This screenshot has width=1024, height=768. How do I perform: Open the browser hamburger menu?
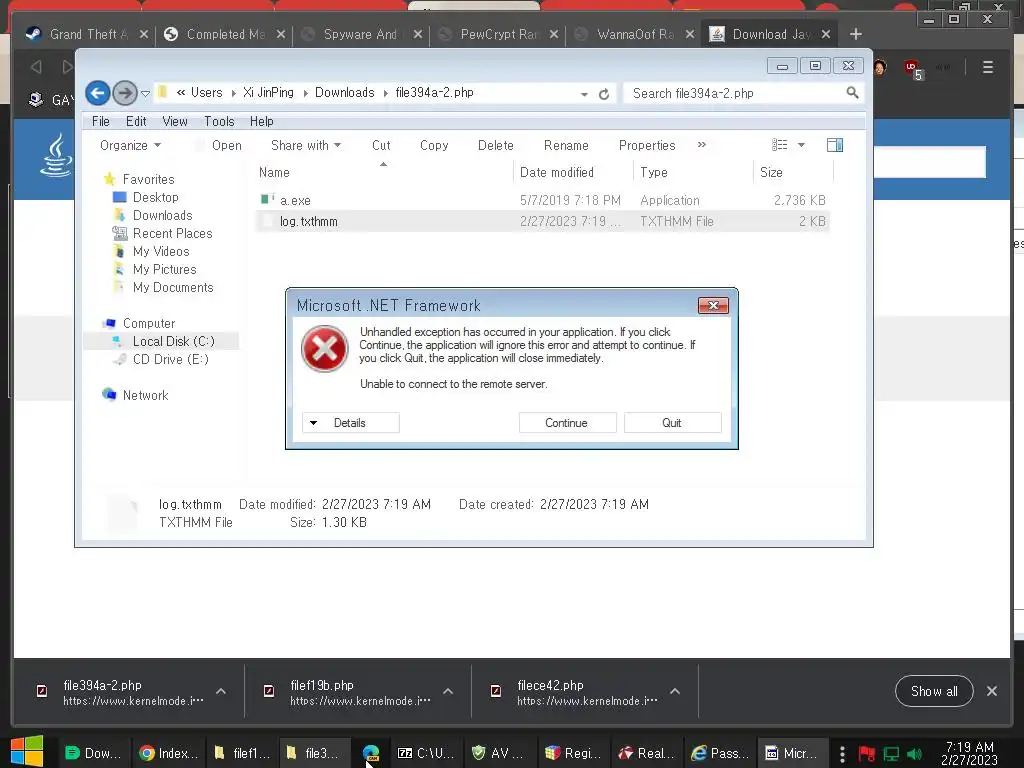click(x=987, y=67)
